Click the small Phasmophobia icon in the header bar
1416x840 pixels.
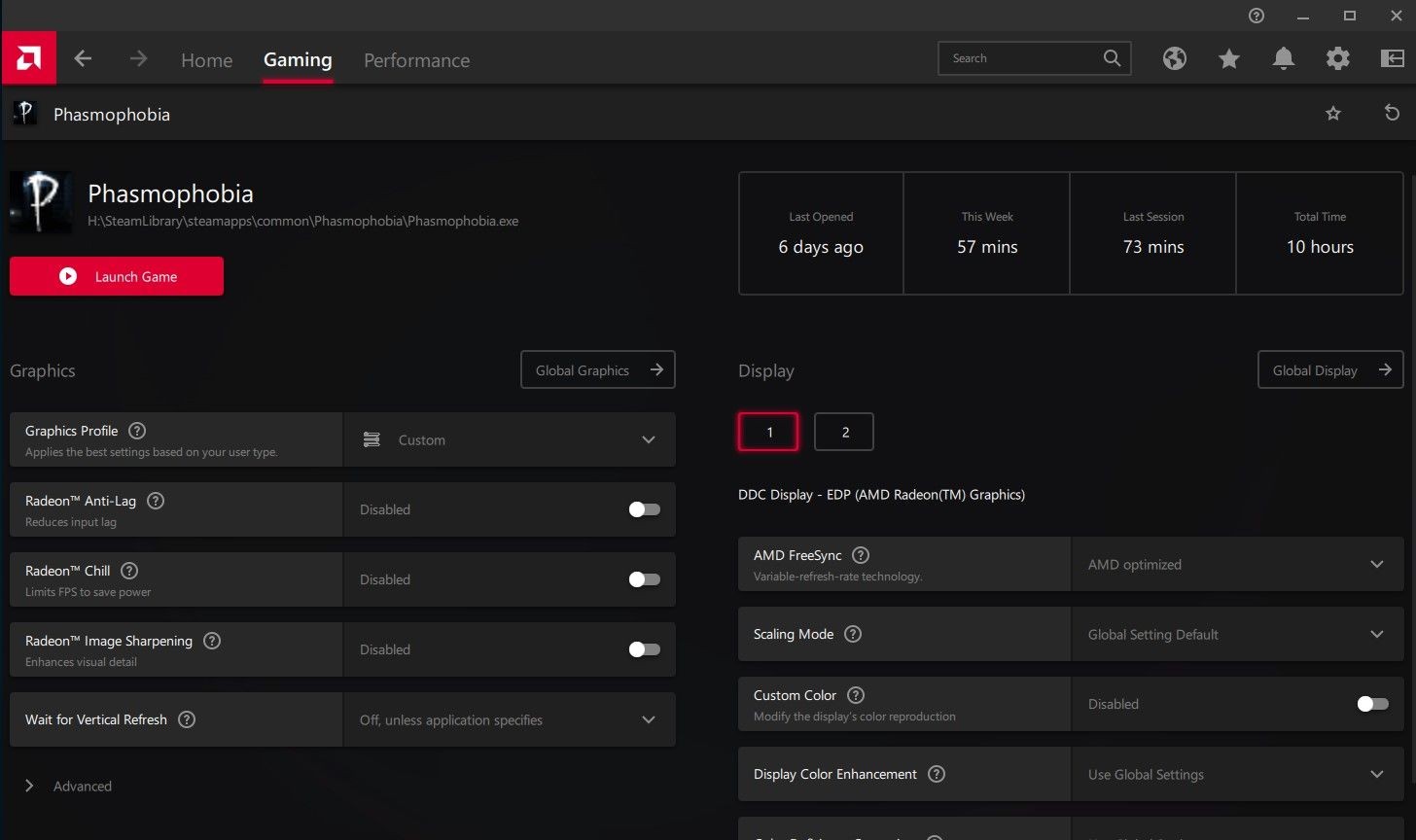click(x=24, y=114)
